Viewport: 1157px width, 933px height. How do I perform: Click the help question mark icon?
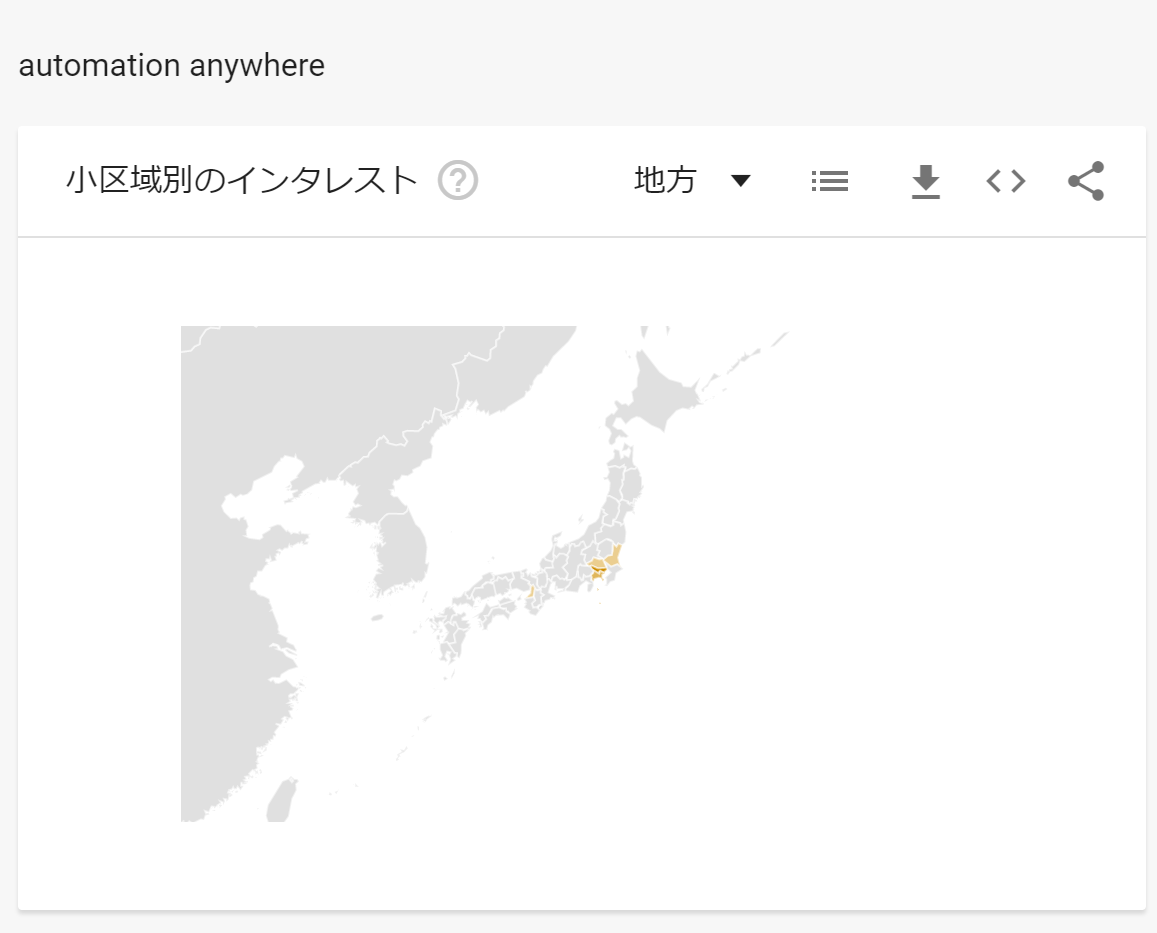click(x=458, y=181)
